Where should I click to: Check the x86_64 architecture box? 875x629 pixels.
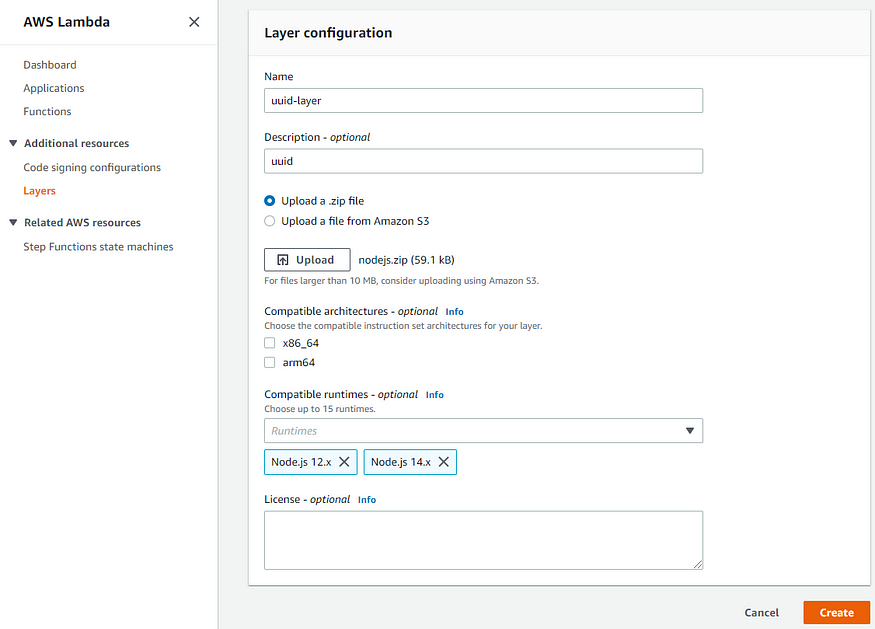pyautogui.click(x=270, y=343)
